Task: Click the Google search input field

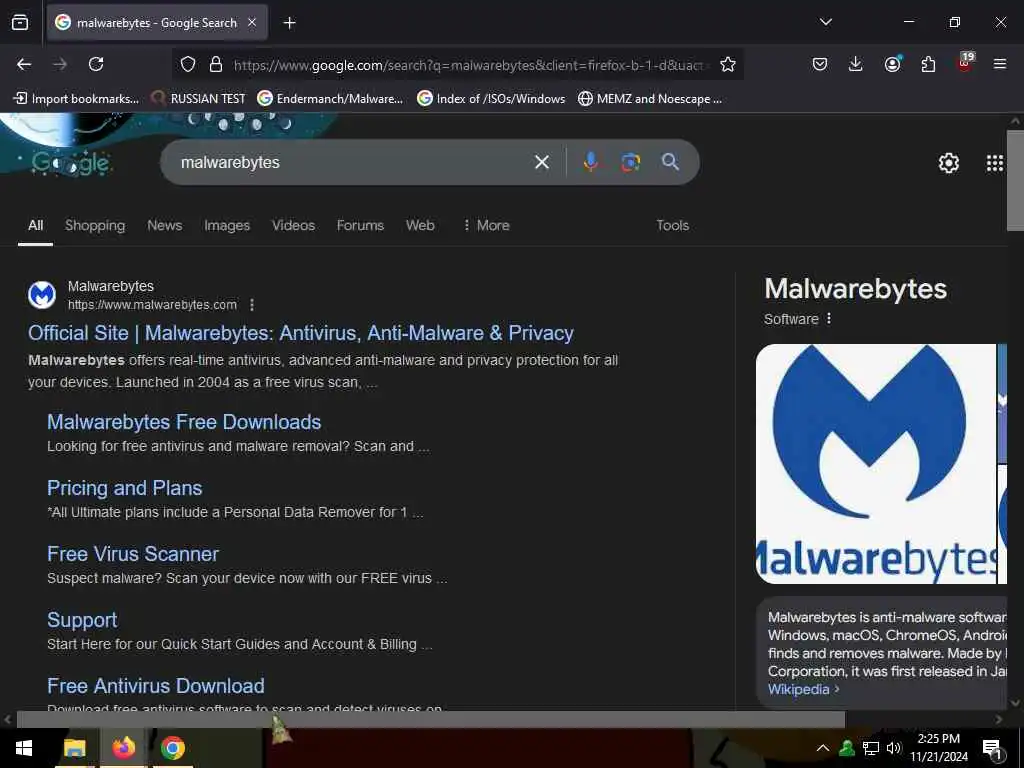Action: (x=353, y=162)
